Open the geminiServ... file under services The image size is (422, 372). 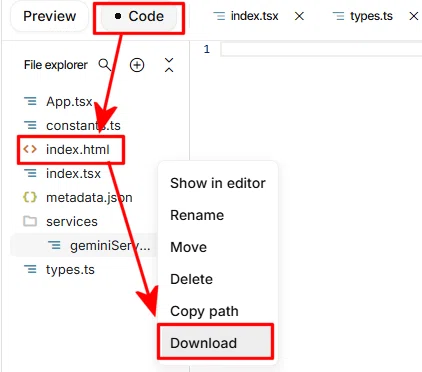point(110,246)
